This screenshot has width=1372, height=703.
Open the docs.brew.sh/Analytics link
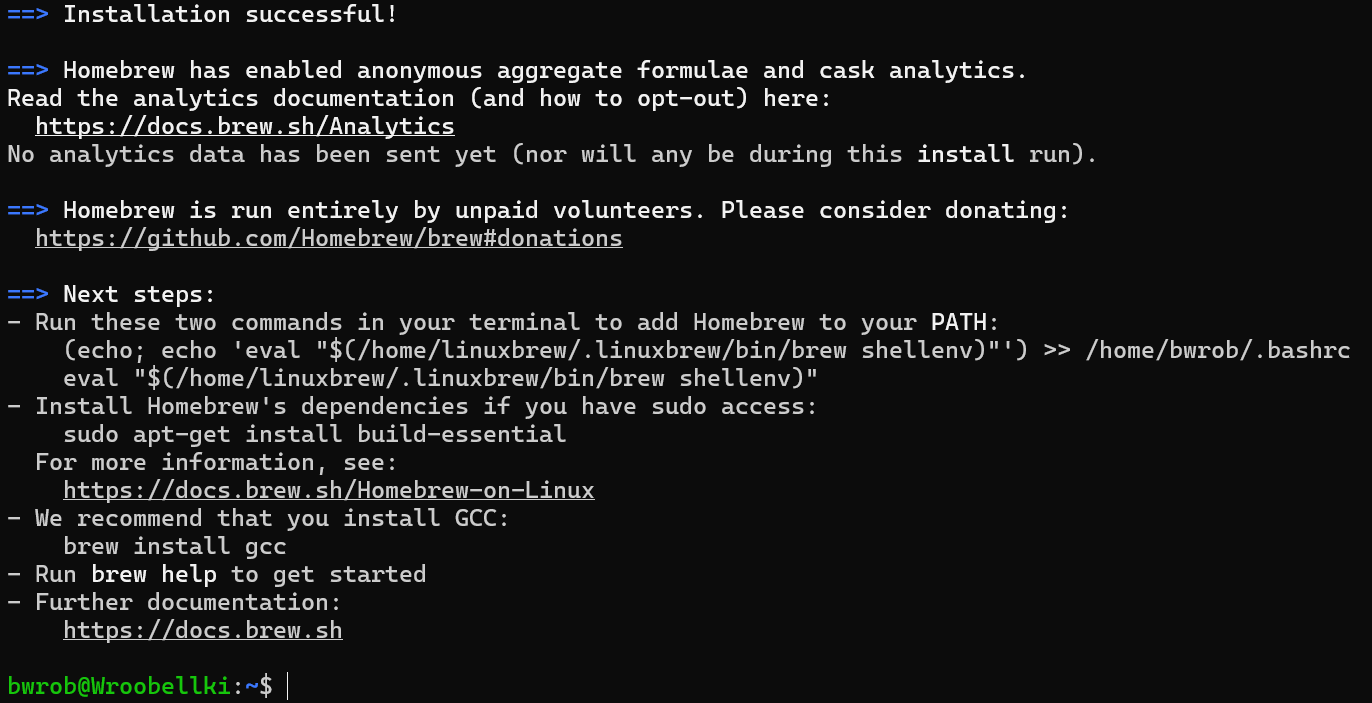coord(245,127)
